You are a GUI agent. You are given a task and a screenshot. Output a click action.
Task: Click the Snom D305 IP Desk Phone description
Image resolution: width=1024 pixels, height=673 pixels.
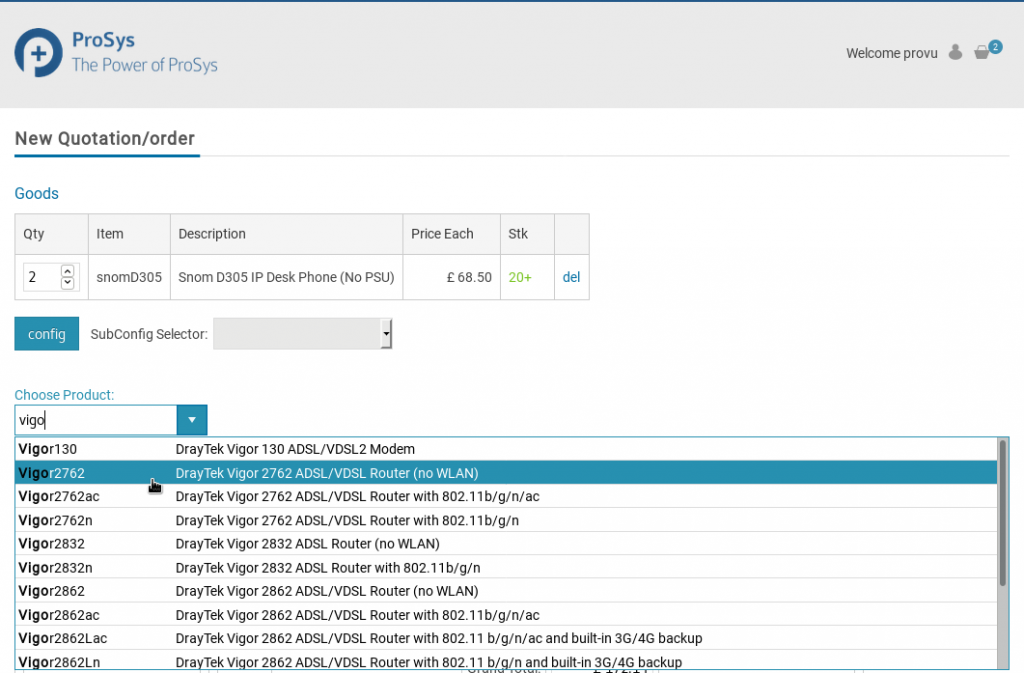286,277
